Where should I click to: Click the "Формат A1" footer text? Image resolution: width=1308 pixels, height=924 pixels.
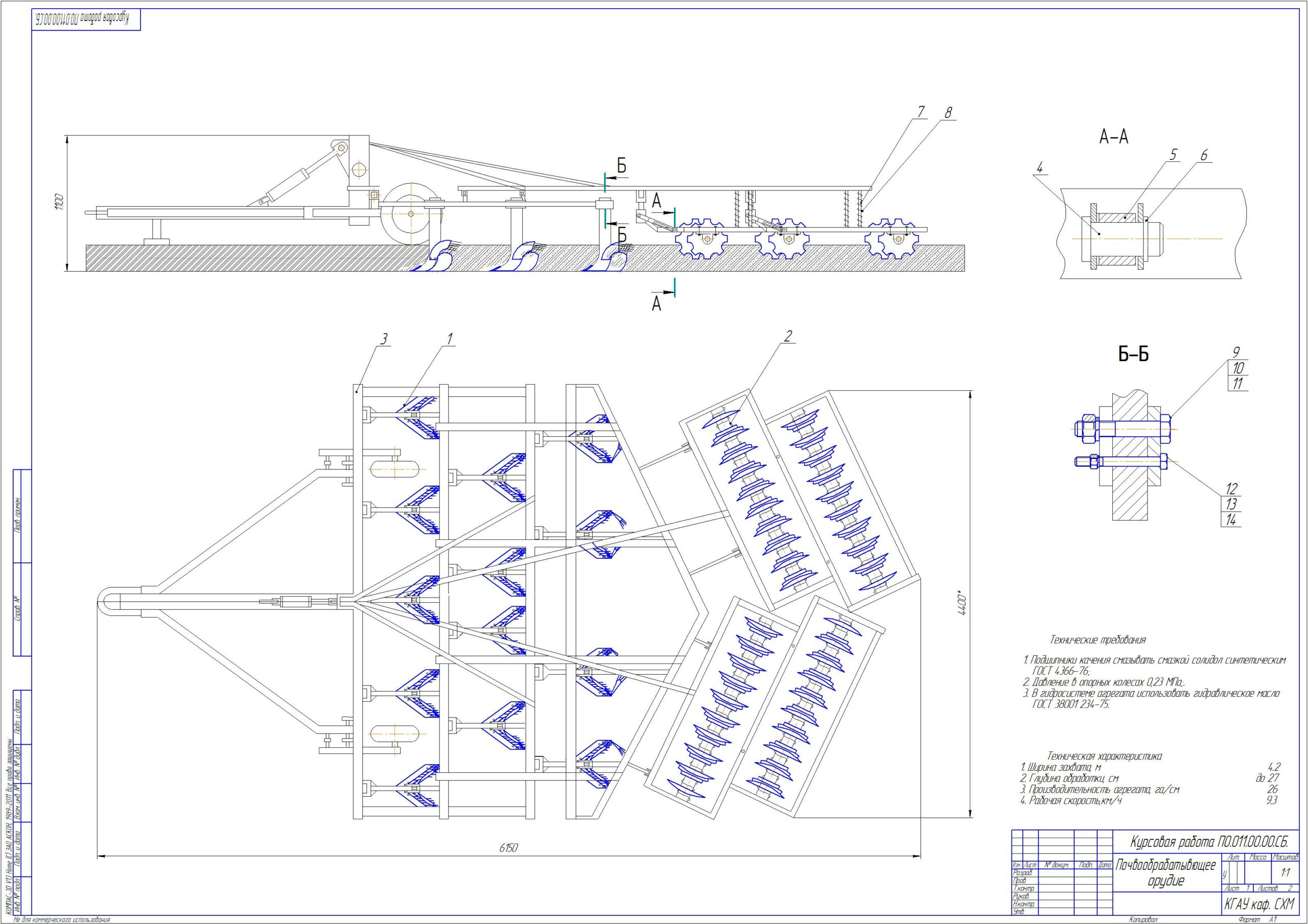point(1258,920)
